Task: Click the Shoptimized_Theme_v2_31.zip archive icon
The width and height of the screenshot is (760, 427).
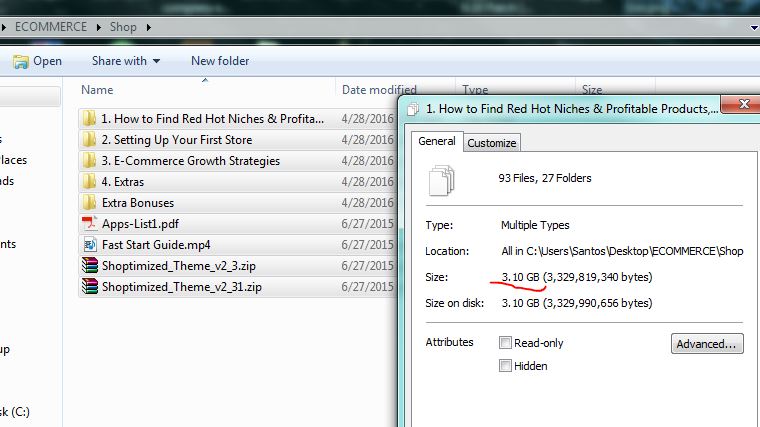Action: click(90, 287)
